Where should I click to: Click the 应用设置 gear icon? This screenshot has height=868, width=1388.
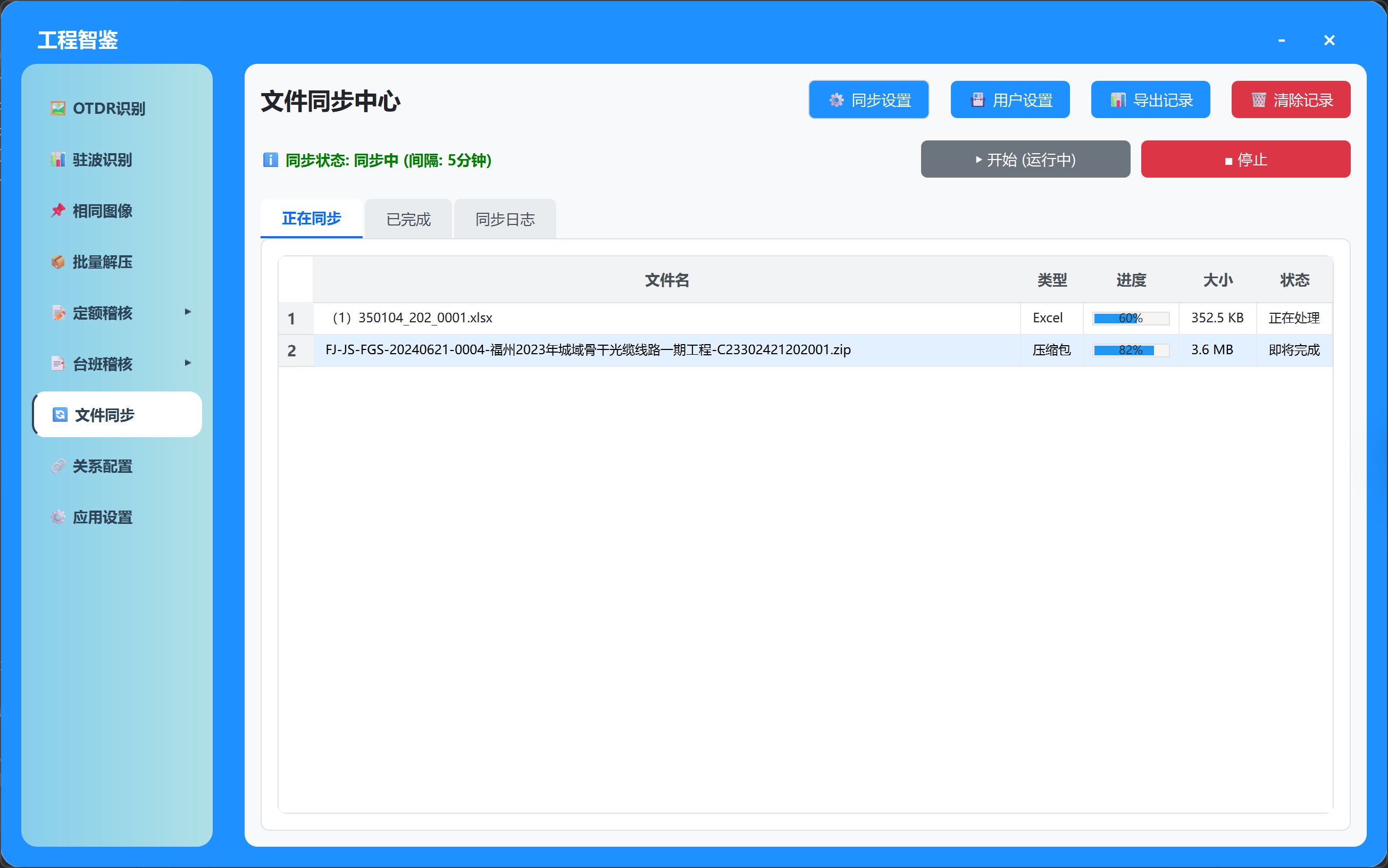point(58,516)
